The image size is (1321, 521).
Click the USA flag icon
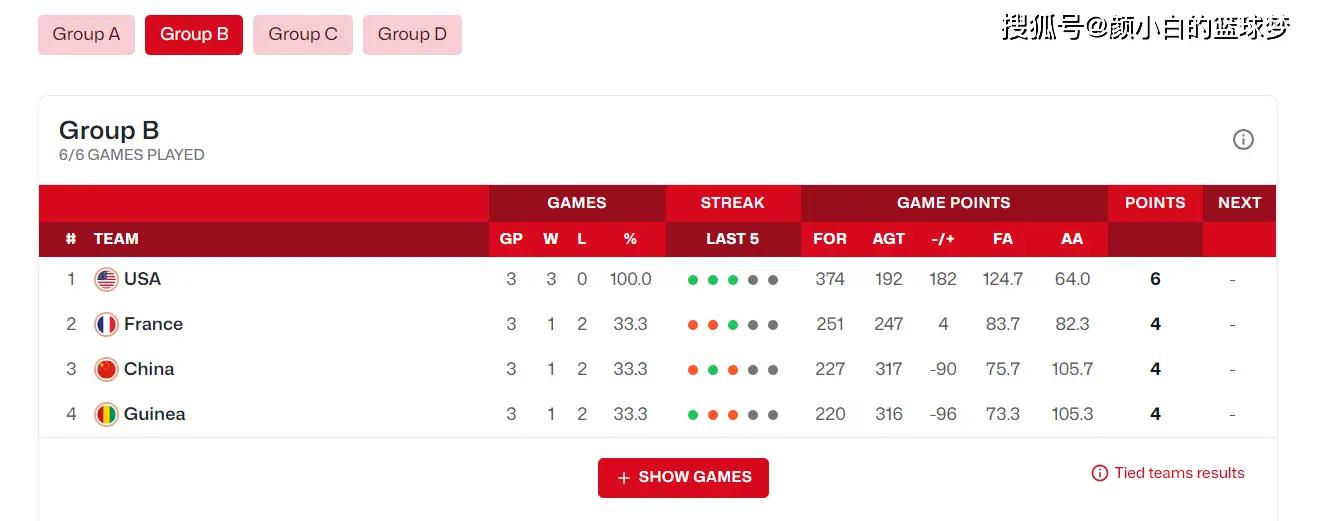(106, 280)
